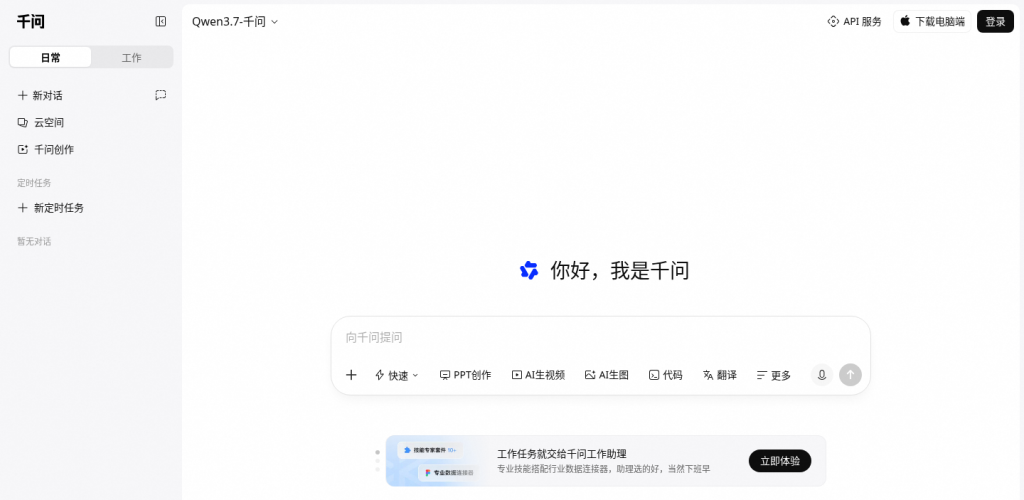The image size is (1024, 500).
Task: Select the 翻译 translate tool
Action: point(720,375)
